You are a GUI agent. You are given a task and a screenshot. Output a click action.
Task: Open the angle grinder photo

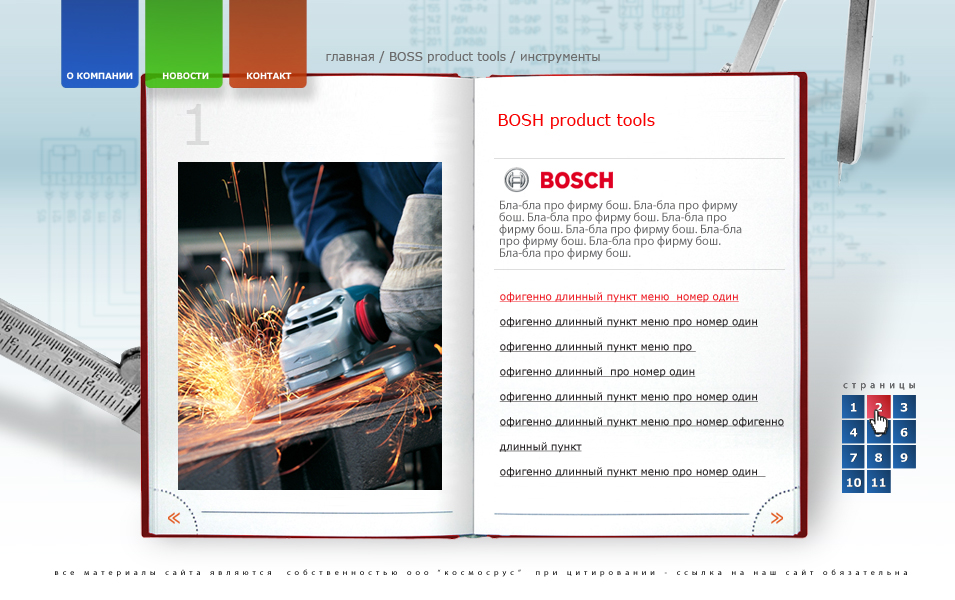310,326
